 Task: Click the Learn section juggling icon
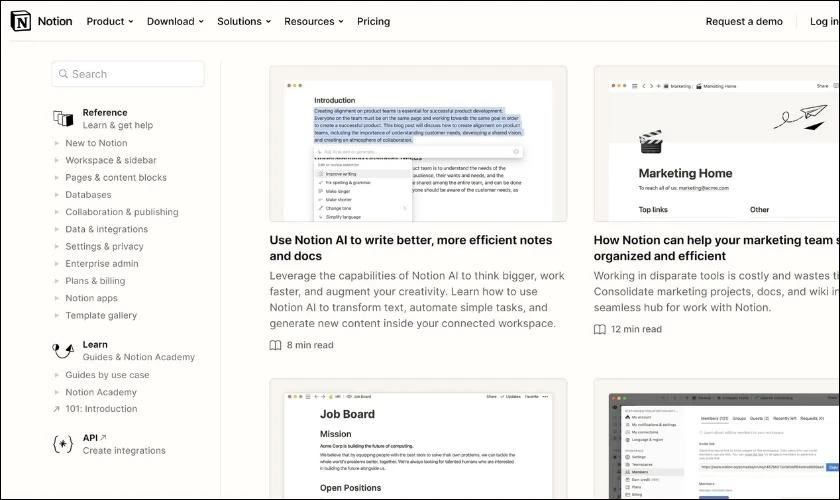click(x=63, y=350)
